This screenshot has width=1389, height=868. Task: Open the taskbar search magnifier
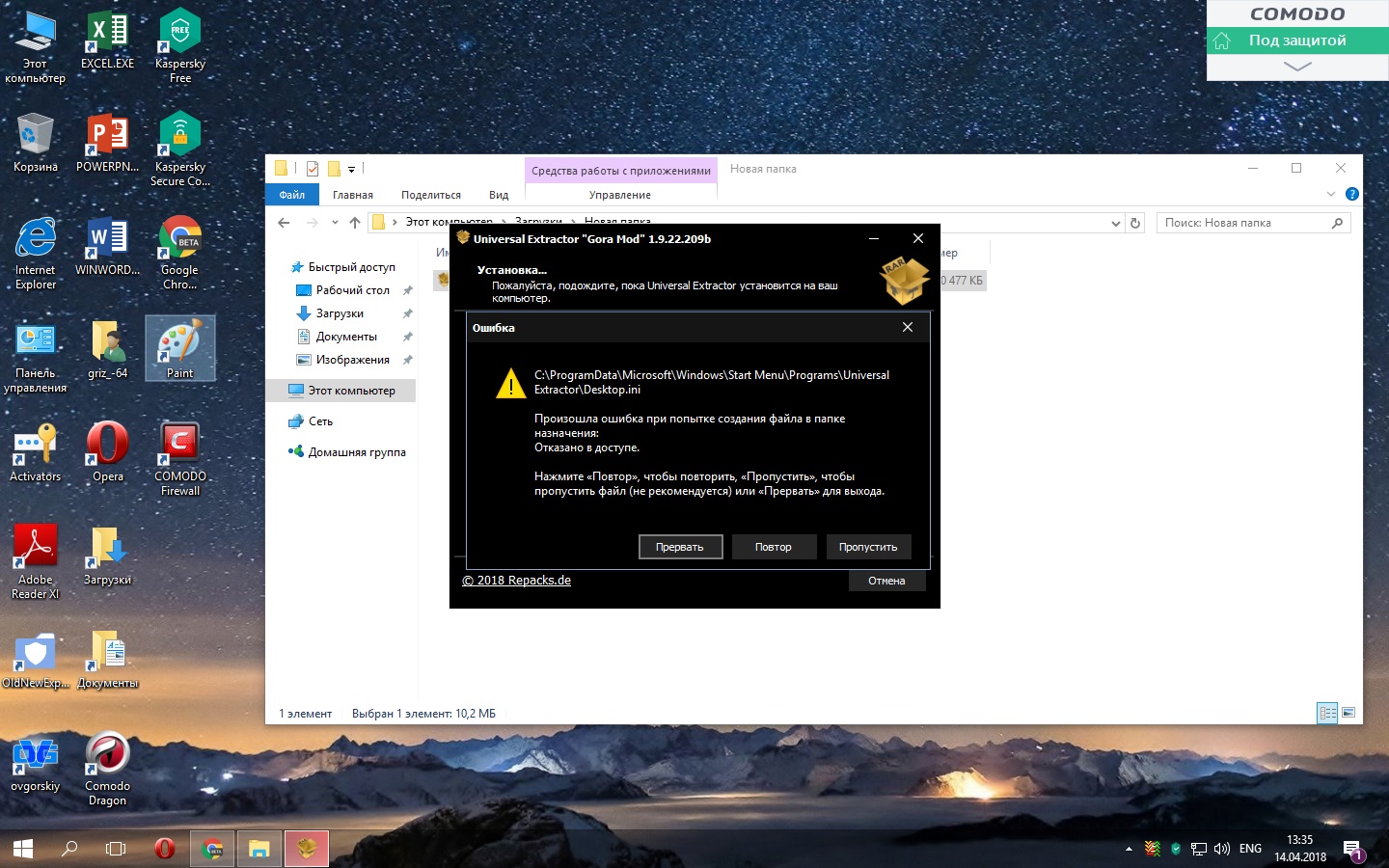(x=69, y=849)
